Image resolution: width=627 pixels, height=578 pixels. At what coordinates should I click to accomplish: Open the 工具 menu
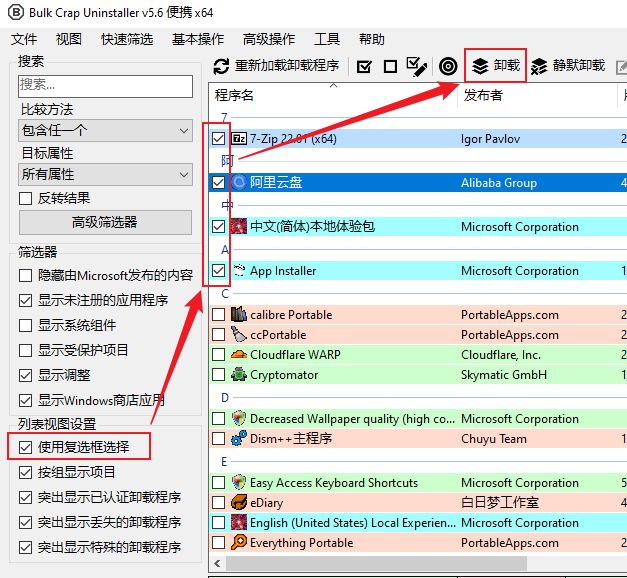tap(327, 39)
